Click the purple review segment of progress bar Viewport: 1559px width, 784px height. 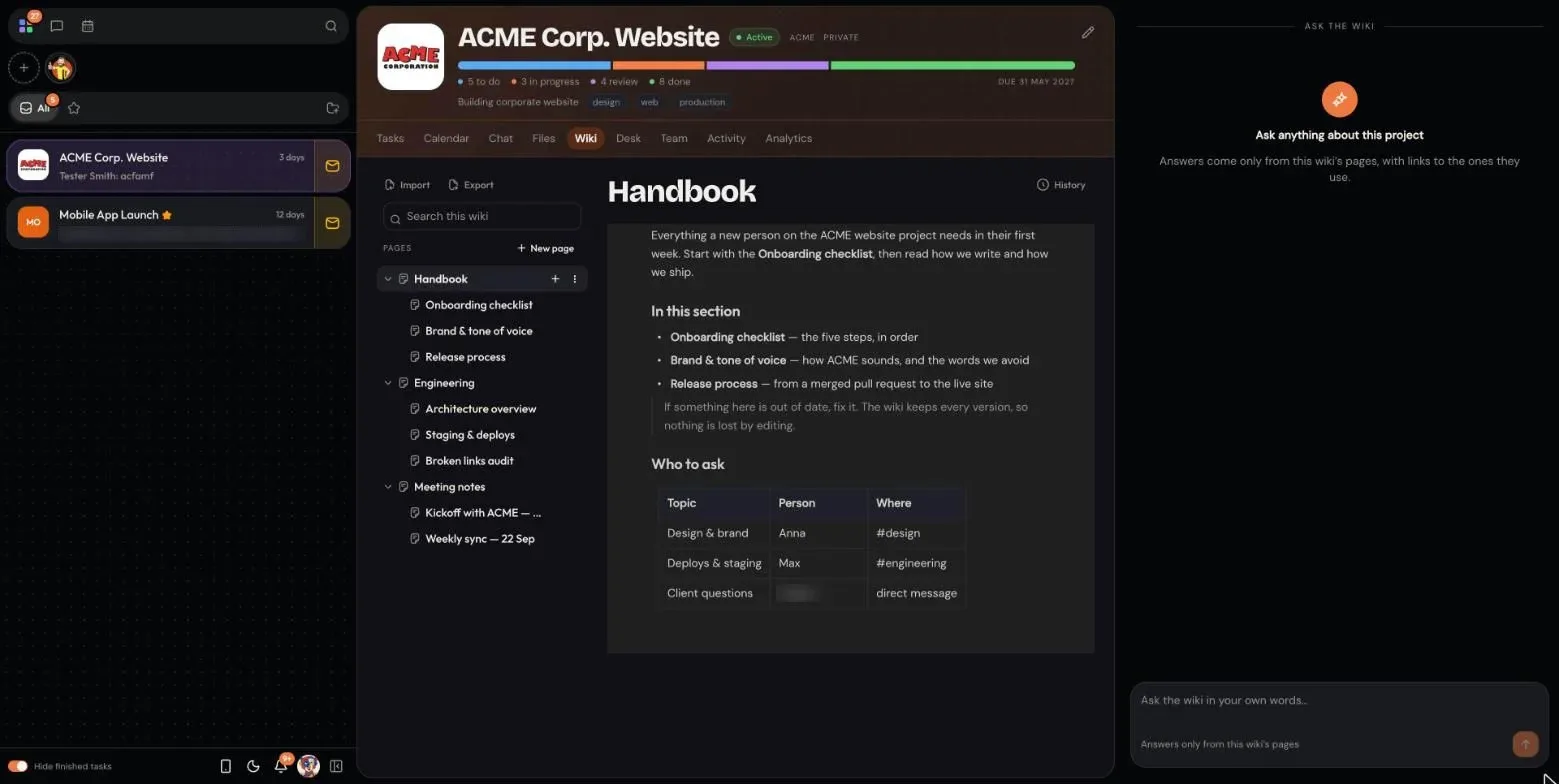[x=768, y=65]
